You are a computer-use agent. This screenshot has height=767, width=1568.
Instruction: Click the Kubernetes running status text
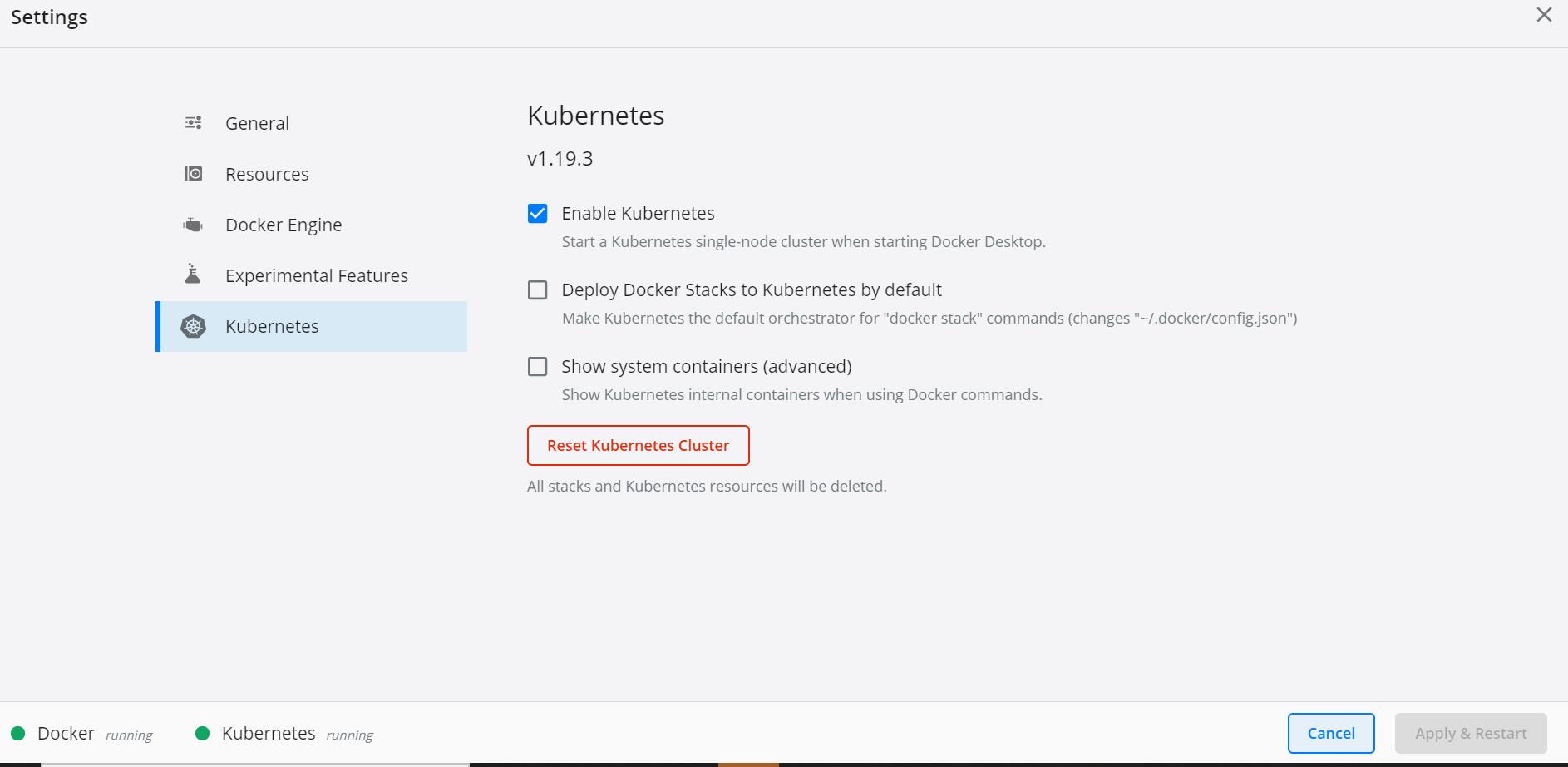[x=350, y=735]
